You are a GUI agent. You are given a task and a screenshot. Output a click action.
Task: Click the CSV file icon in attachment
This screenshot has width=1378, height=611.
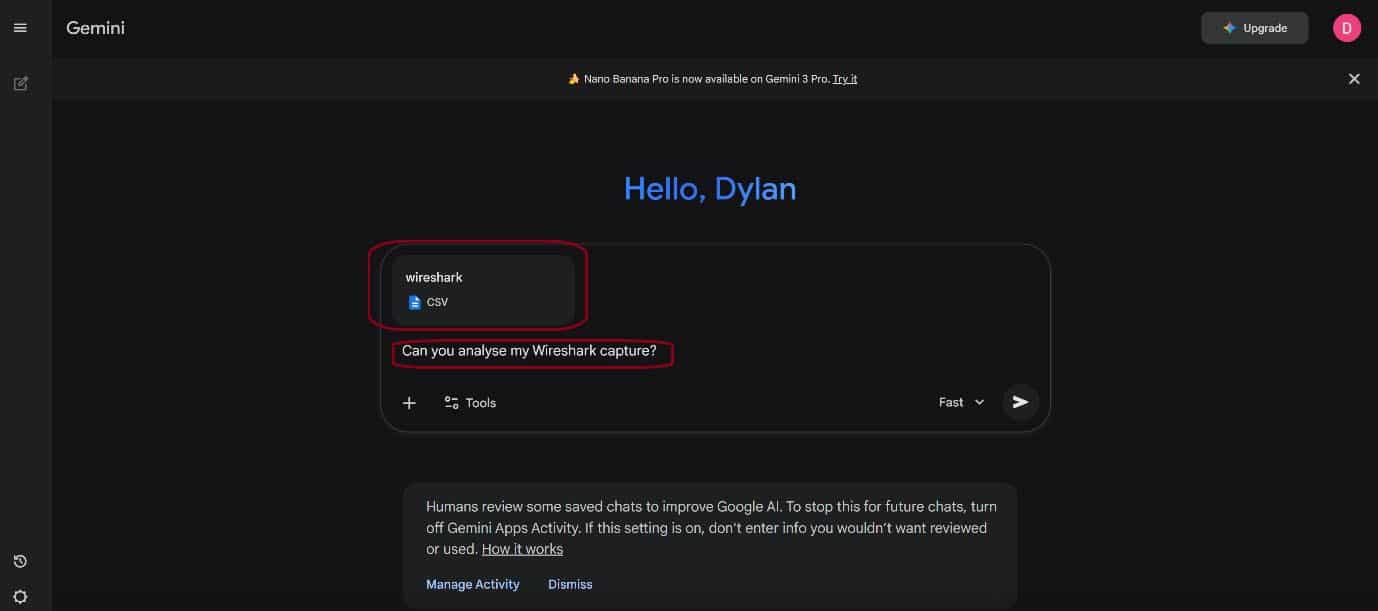pos(415,302)
